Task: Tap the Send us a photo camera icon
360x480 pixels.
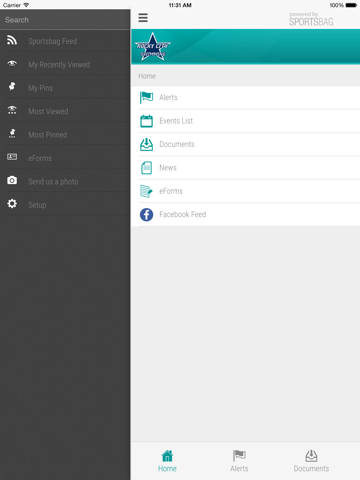Action: (12, 180)
